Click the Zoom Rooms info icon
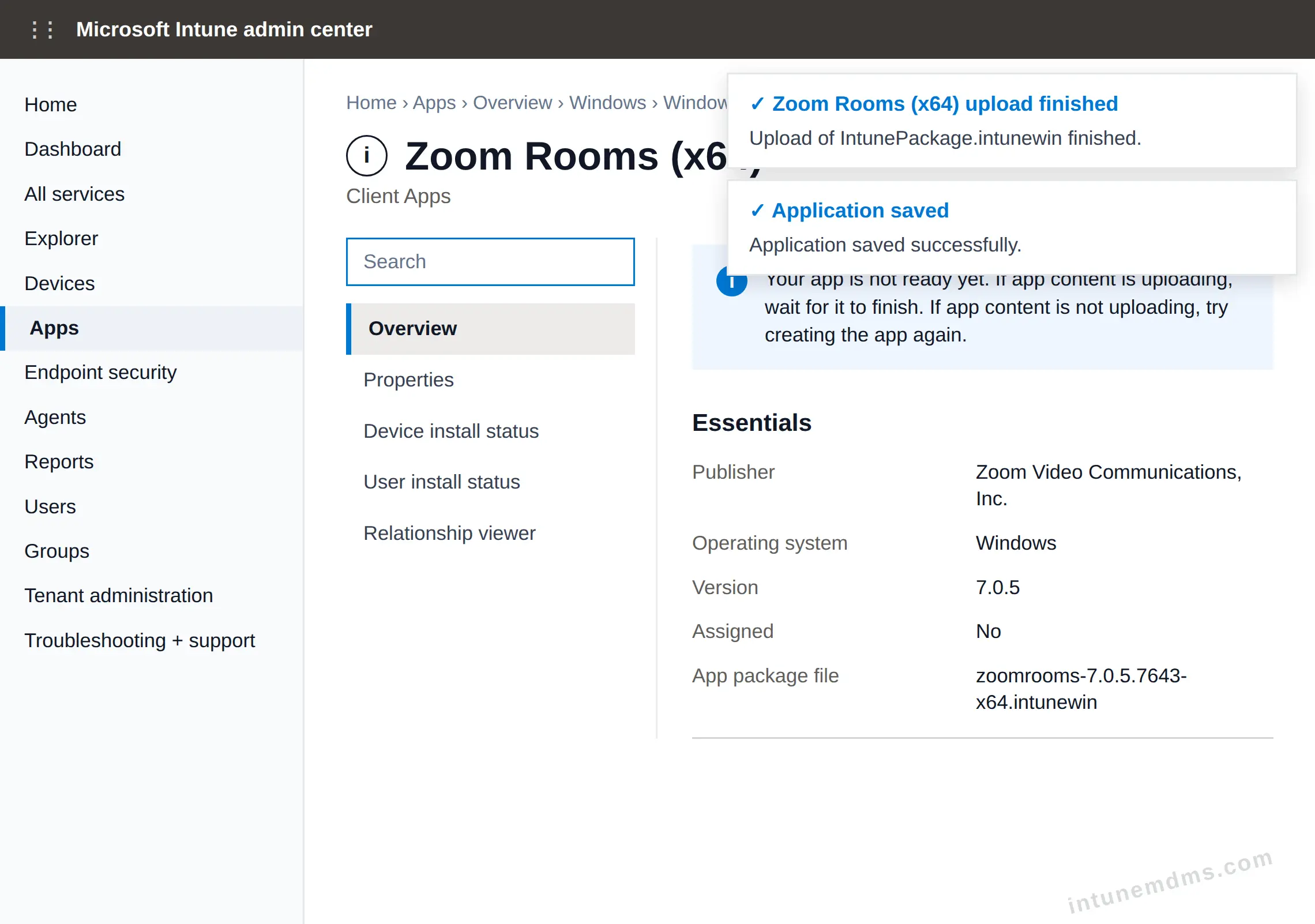Viewport: 1315px width, 924px height. point(366,156)
